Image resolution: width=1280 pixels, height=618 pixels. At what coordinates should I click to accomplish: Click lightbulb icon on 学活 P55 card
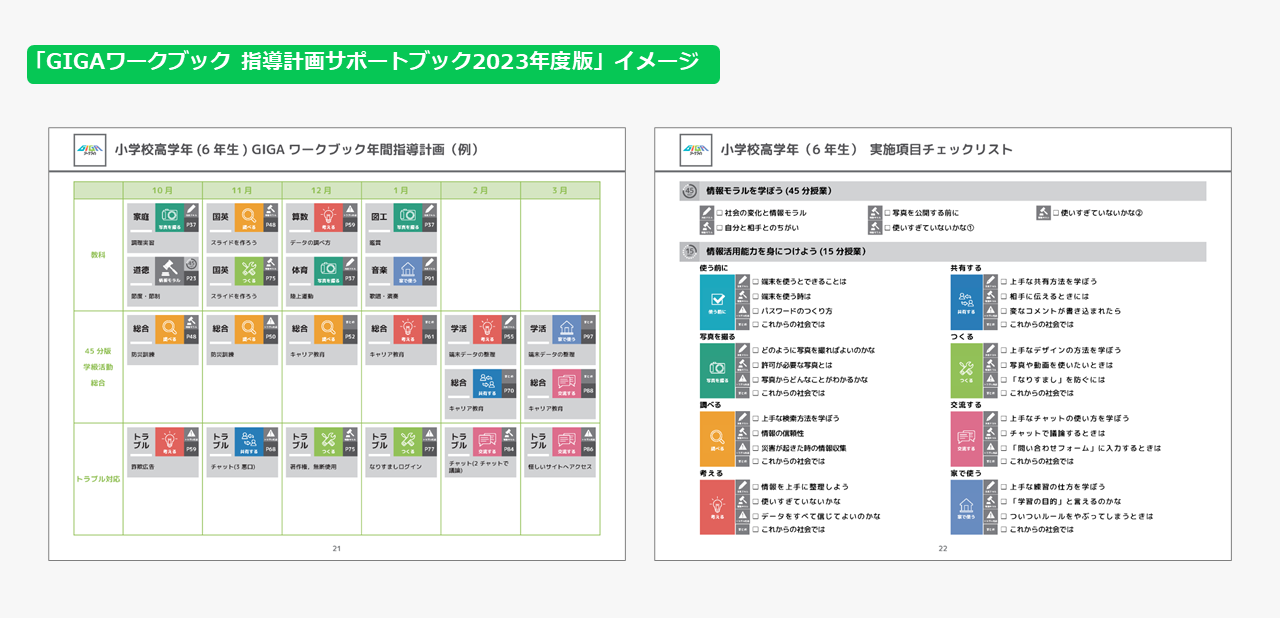pyautogui.click(x=488, y=330)
